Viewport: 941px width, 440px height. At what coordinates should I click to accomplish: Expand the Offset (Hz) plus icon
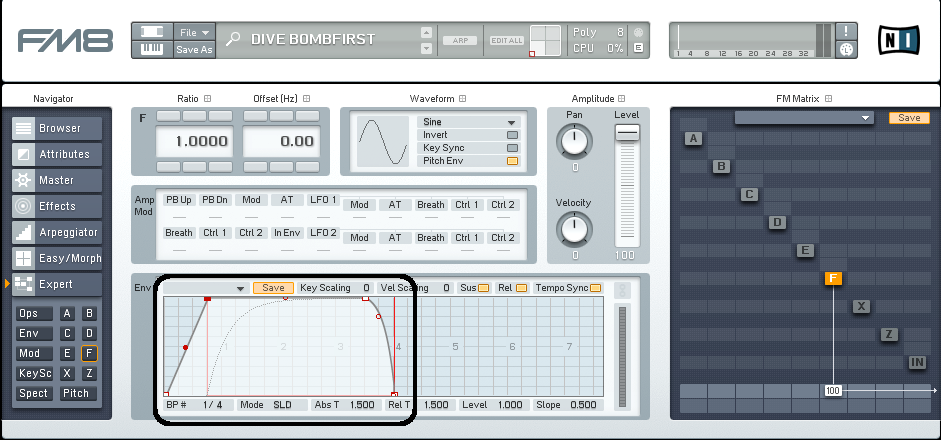(306, 98)
